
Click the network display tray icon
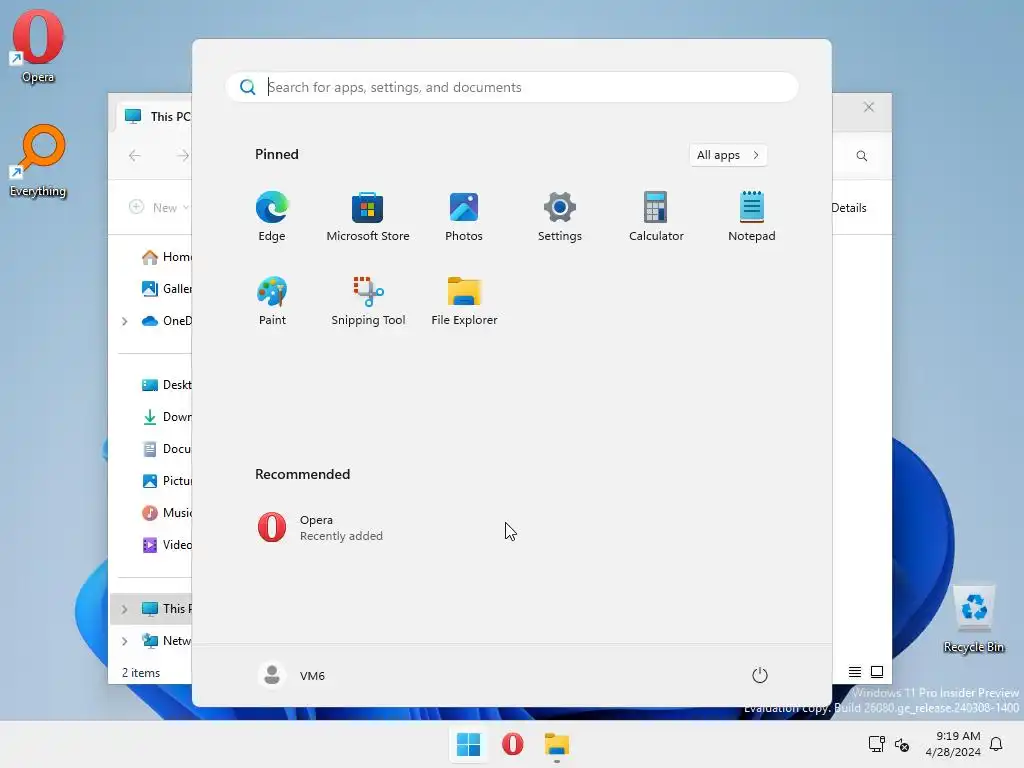(876, 744)
